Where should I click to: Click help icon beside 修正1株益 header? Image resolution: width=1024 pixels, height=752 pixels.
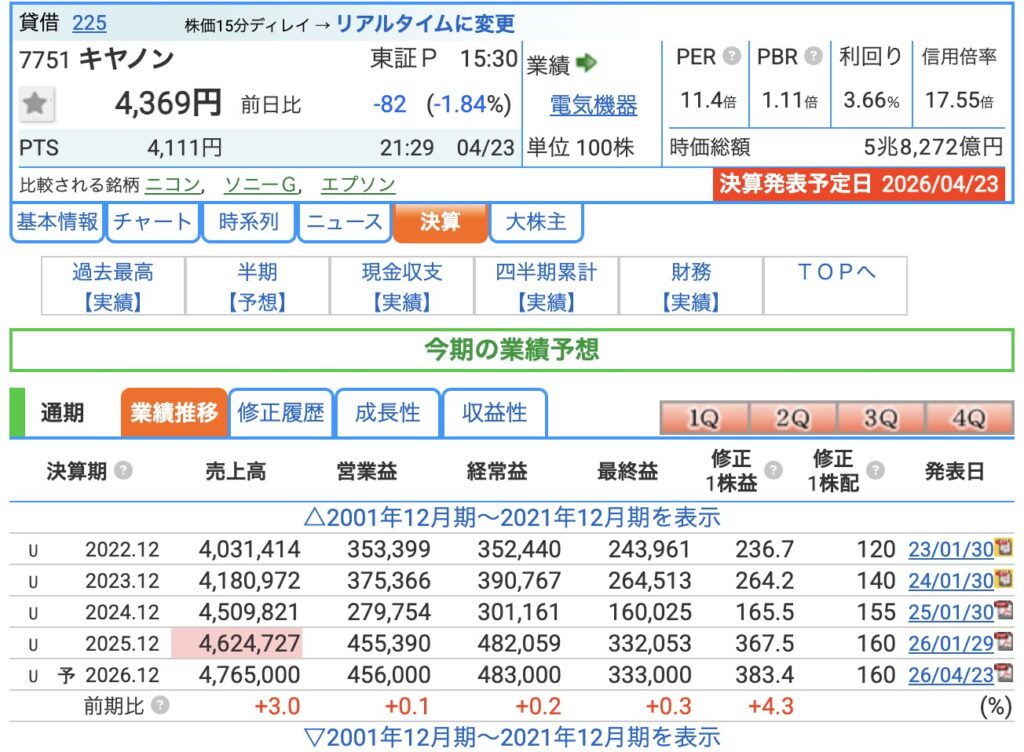tap(773, 470)
